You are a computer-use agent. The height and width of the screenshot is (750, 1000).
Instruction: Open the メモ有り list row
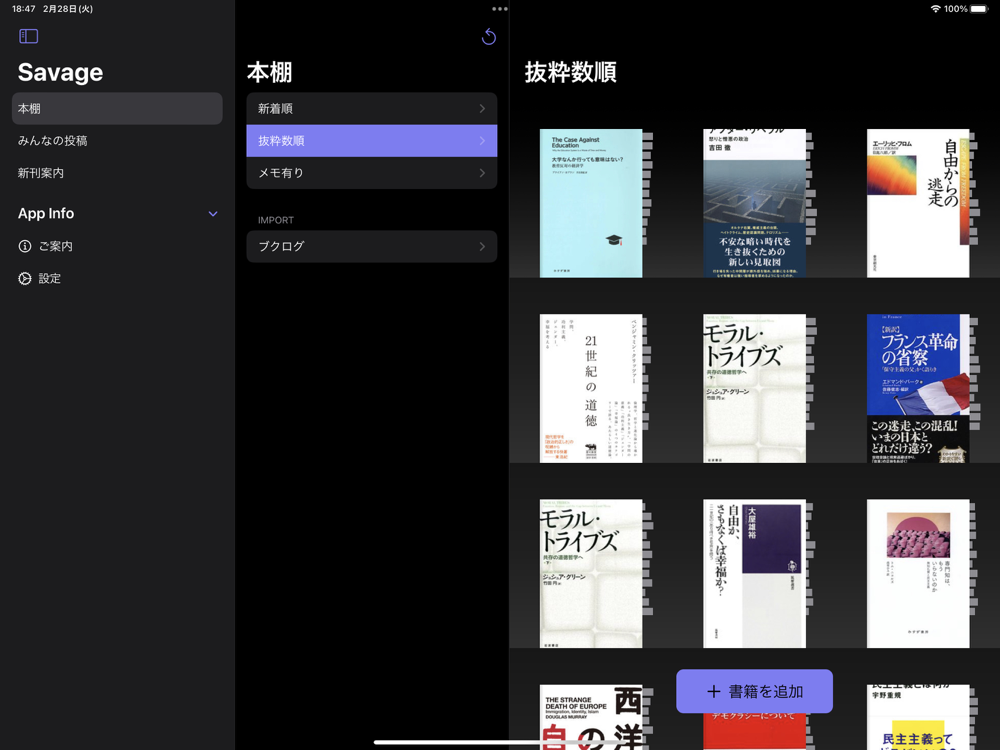point(372,173)
